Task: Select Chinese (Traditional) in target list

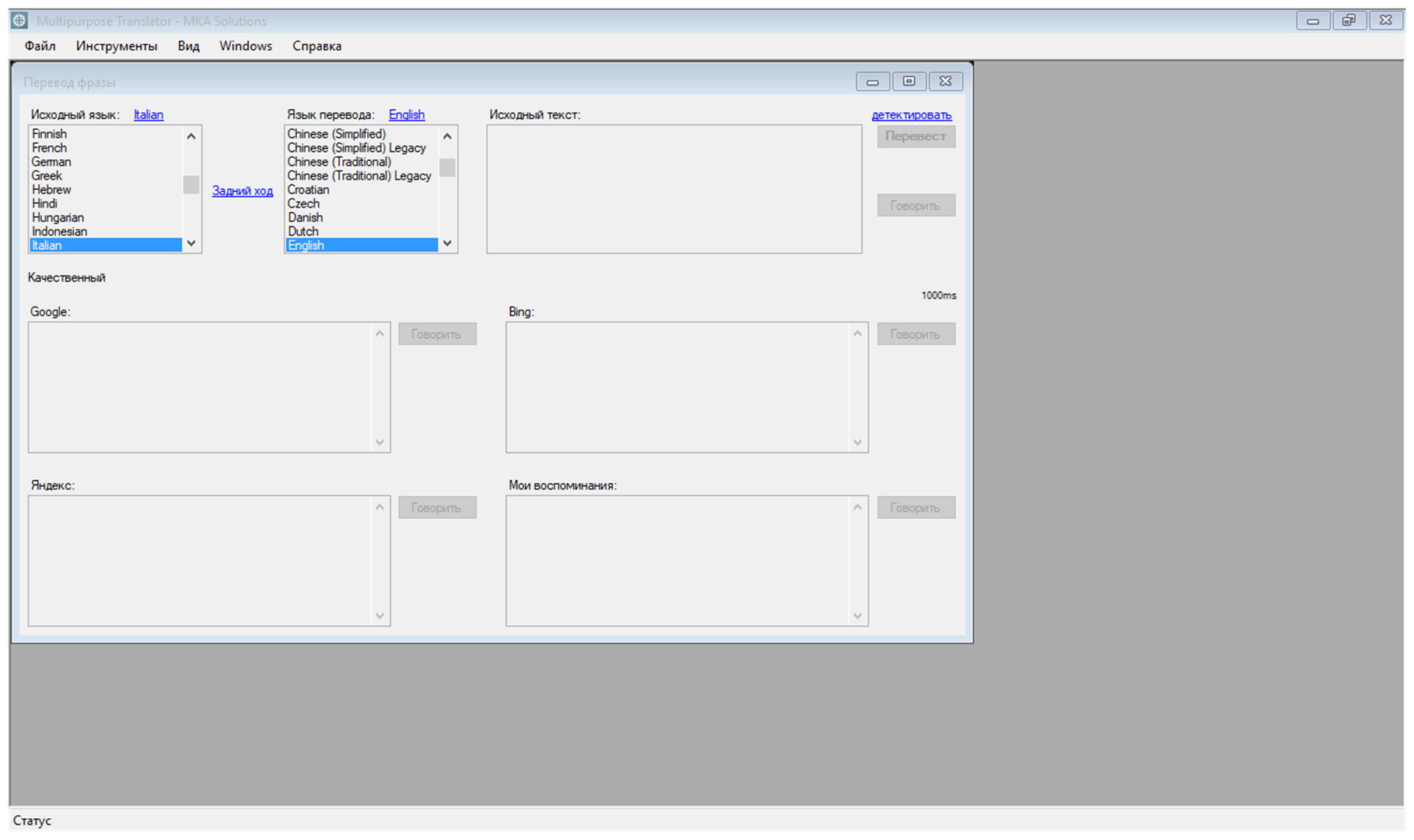Action: [x=362, y=162]
